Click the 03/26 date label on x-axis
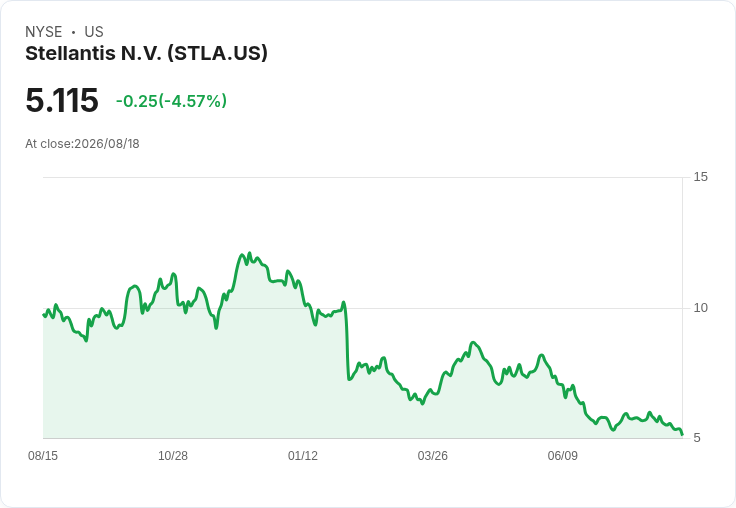Viewport: 736px width, 508px height. (x=433, y=455)
